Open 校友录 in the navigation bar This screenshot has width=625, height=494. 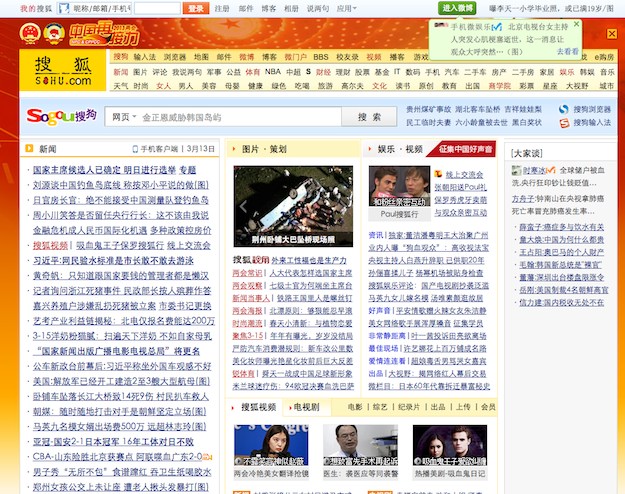click(347, 57)
